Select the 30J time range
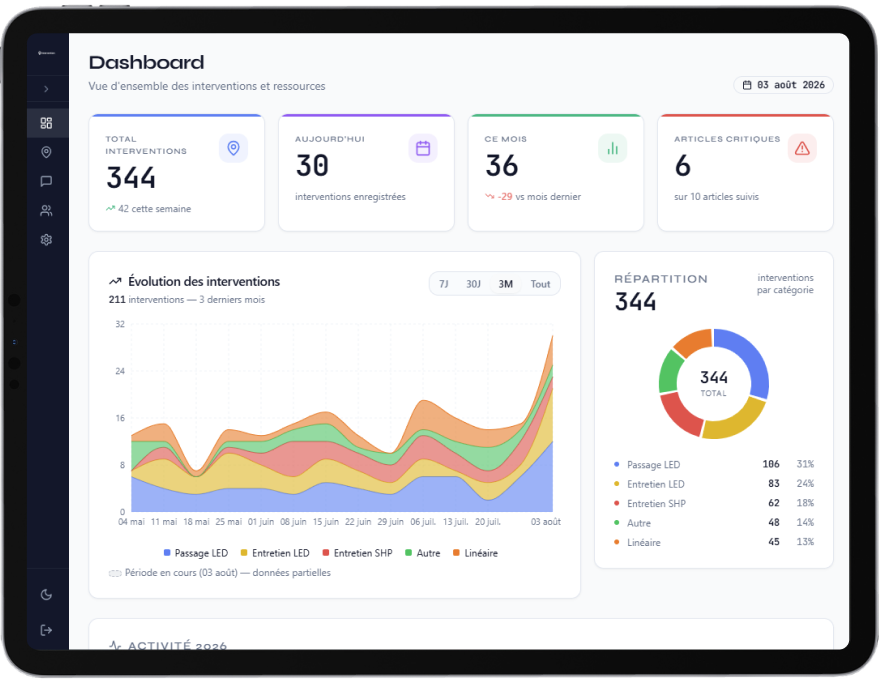The height and width of the screenshot is (683, 882). [474, 284]
